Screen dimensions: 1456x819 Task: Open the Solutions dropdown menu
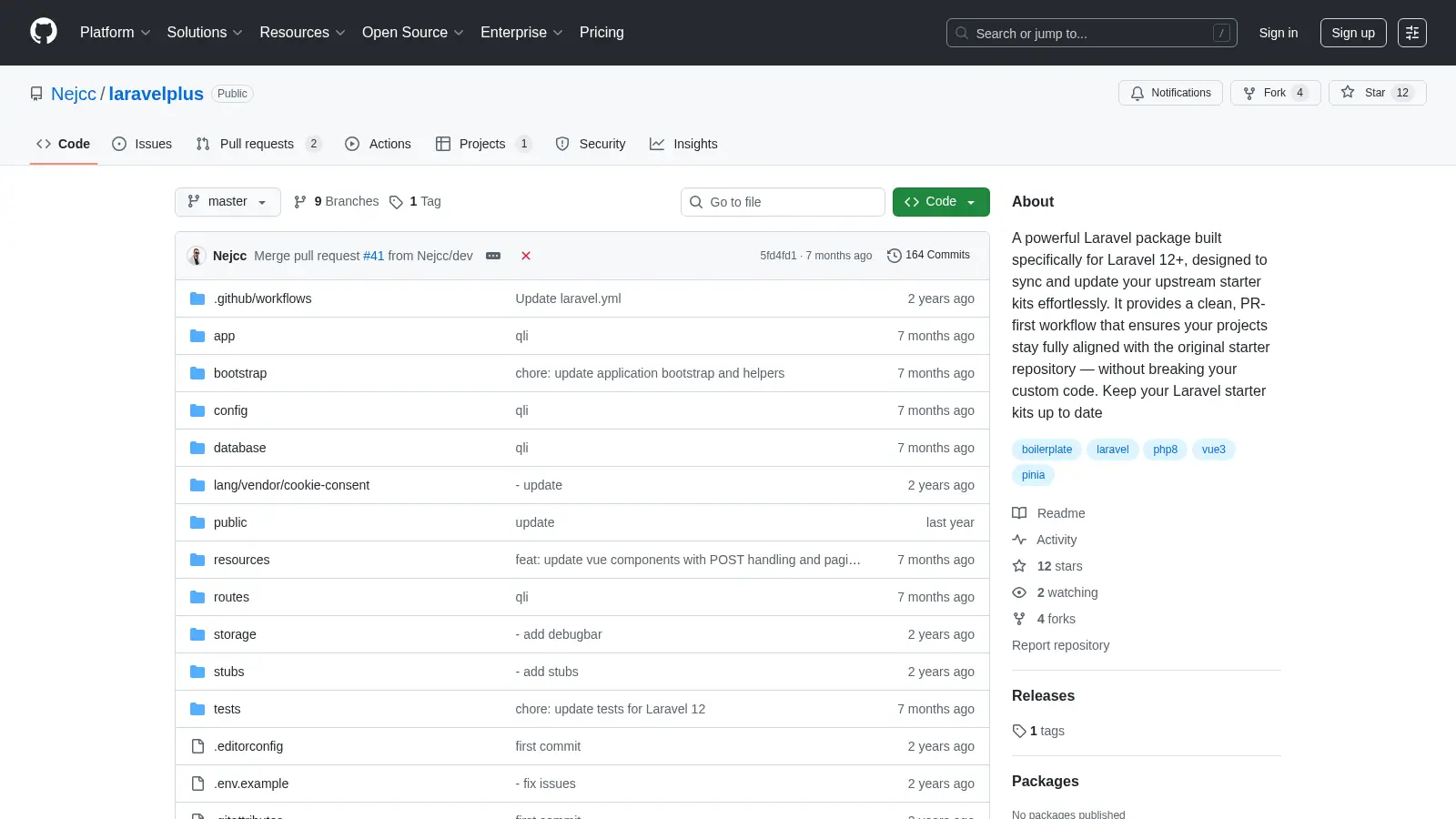[x=205, y=33]
